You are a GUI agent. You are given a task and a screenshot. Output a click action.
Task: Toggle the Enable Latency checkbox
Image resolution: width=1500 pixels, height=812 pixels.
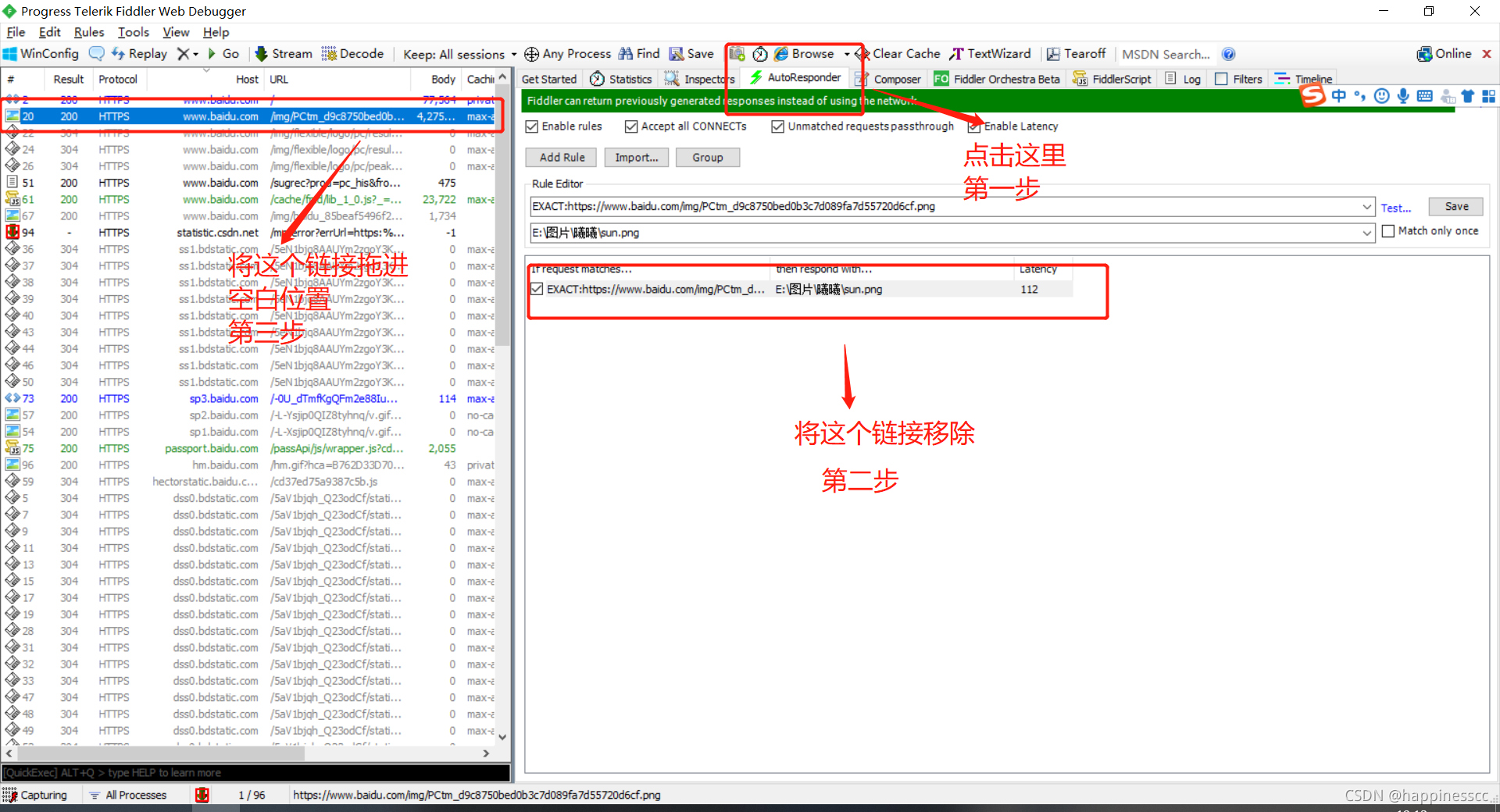[974, 126]
